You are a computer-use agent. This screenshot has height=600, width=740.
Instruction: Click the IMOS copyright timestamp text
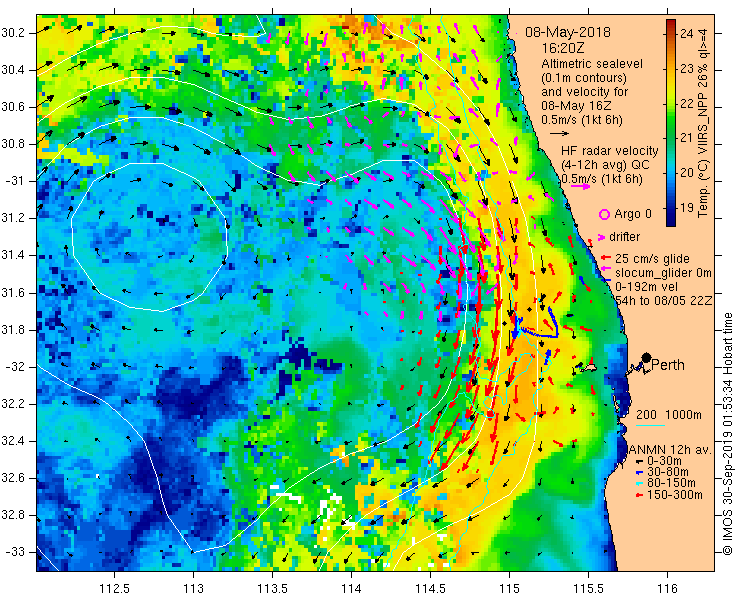[728, 433]
